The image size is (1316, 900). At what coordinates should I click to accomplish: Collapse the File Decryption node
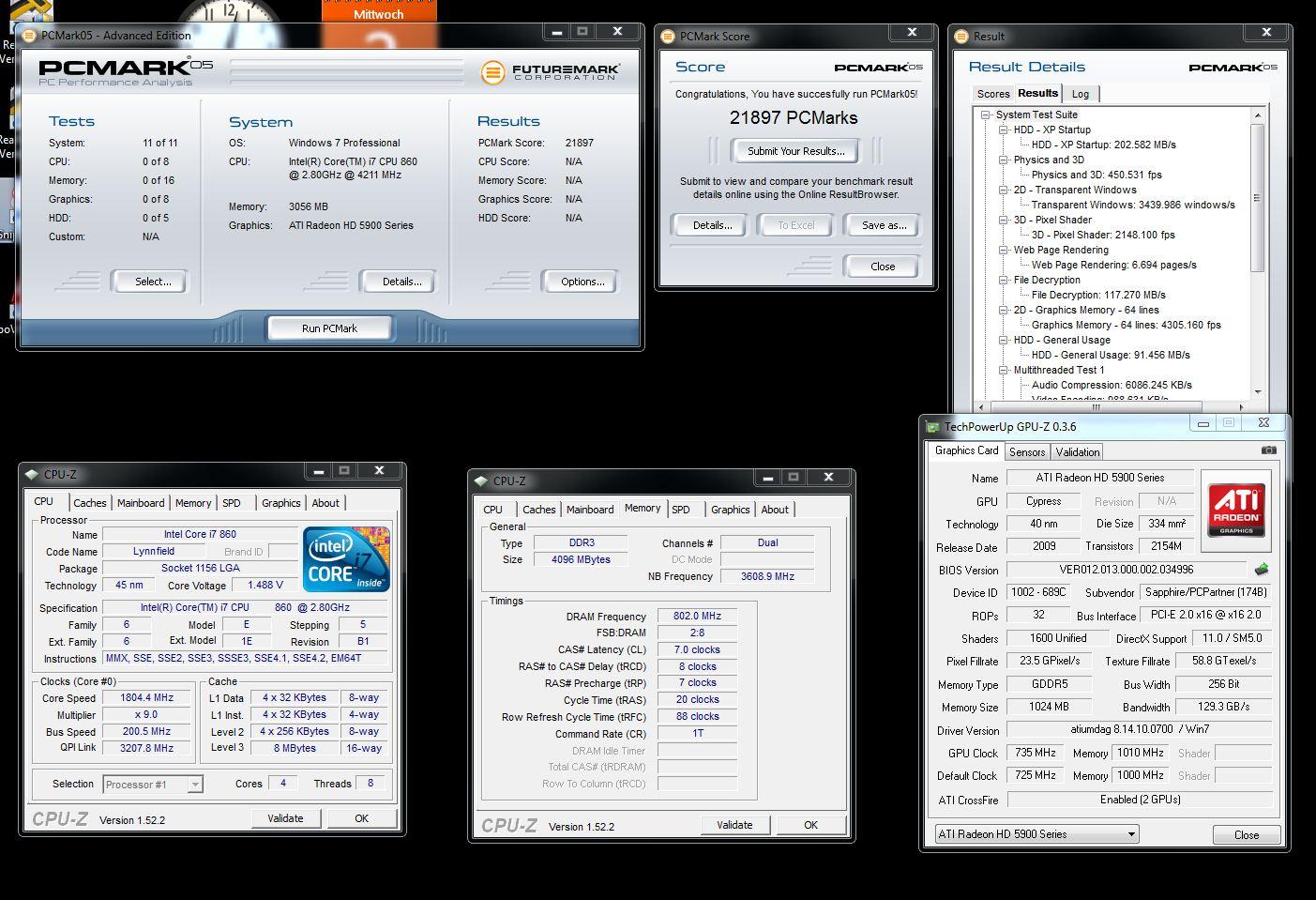(x=1004, y=280)
